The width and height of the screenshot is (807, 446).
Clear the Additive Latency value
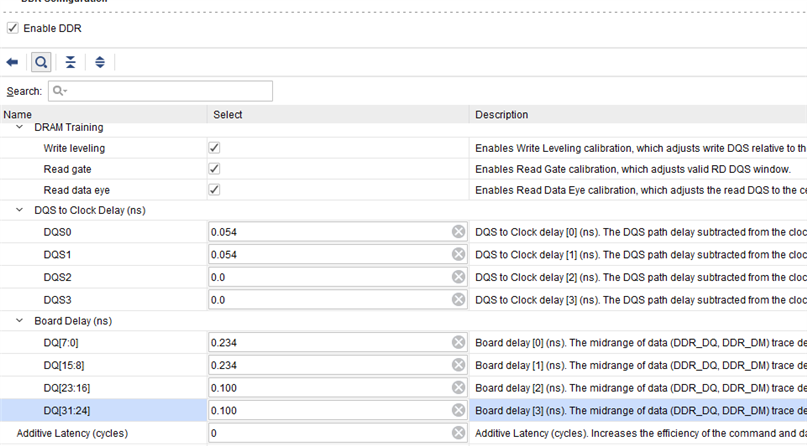(x=458, y=433)
